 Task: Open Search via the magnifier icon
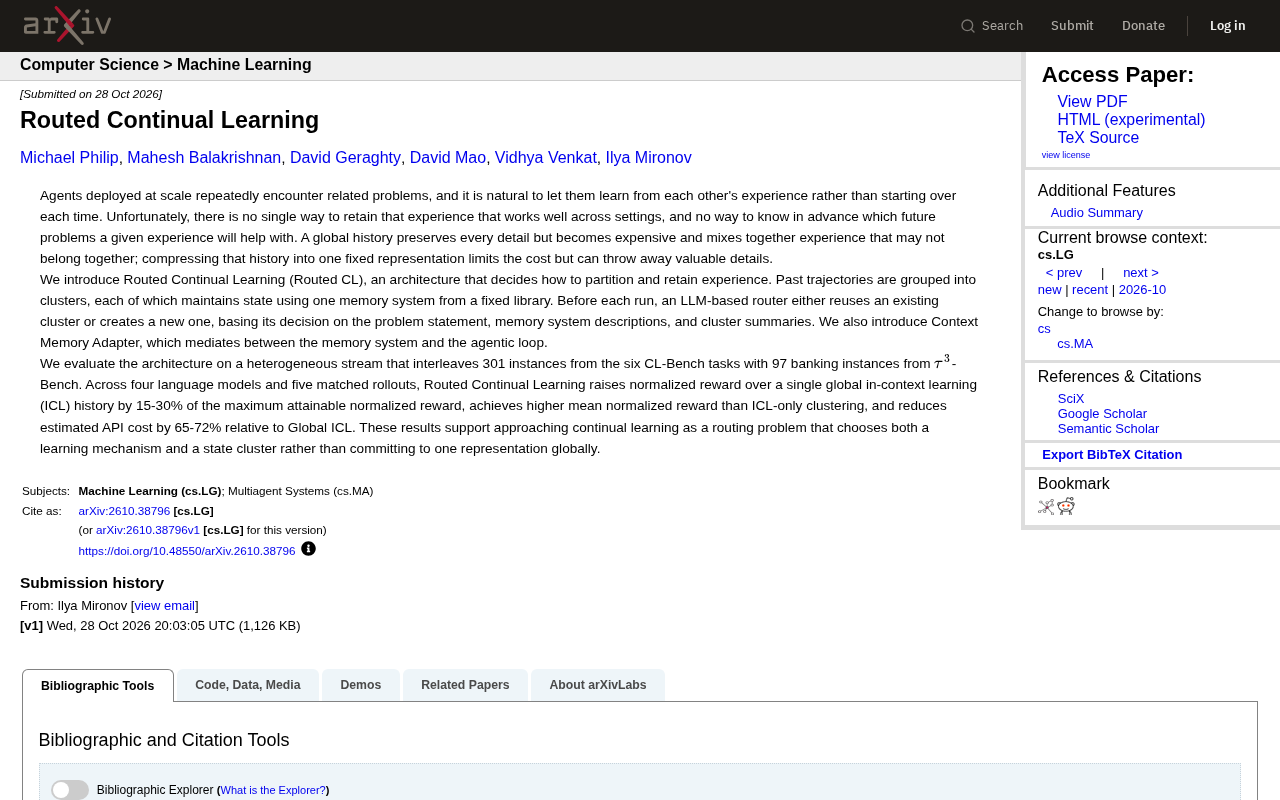click(x=968, y=26)
